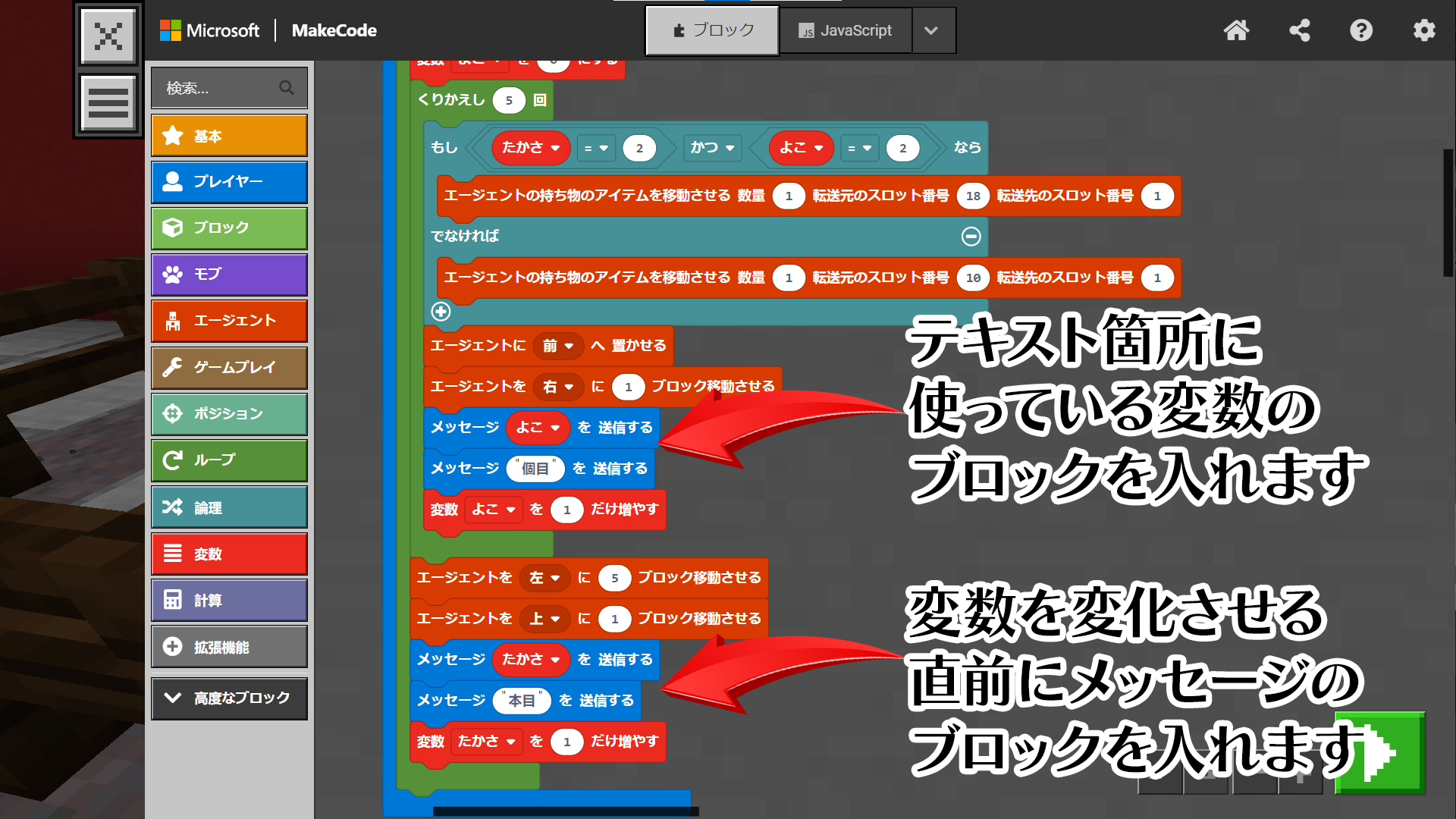Viewport: 1456px width, 819px height.
Task: Click the Home icon in header
Action: 1236,30
